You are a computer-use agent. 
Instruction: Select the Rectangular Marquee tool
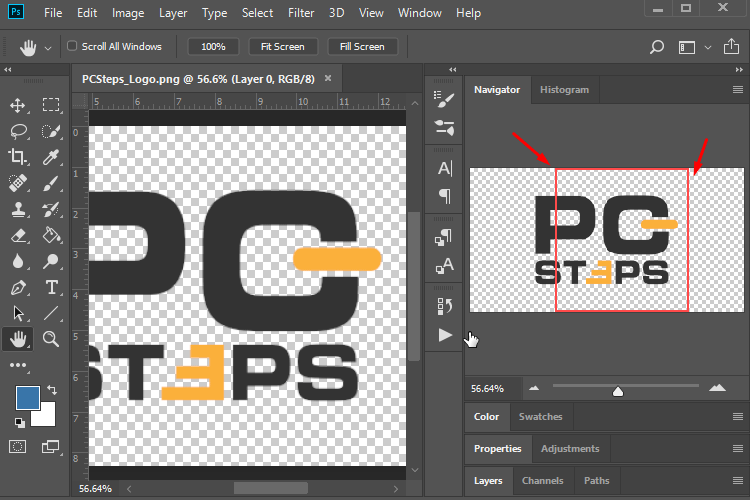point(51,105)
